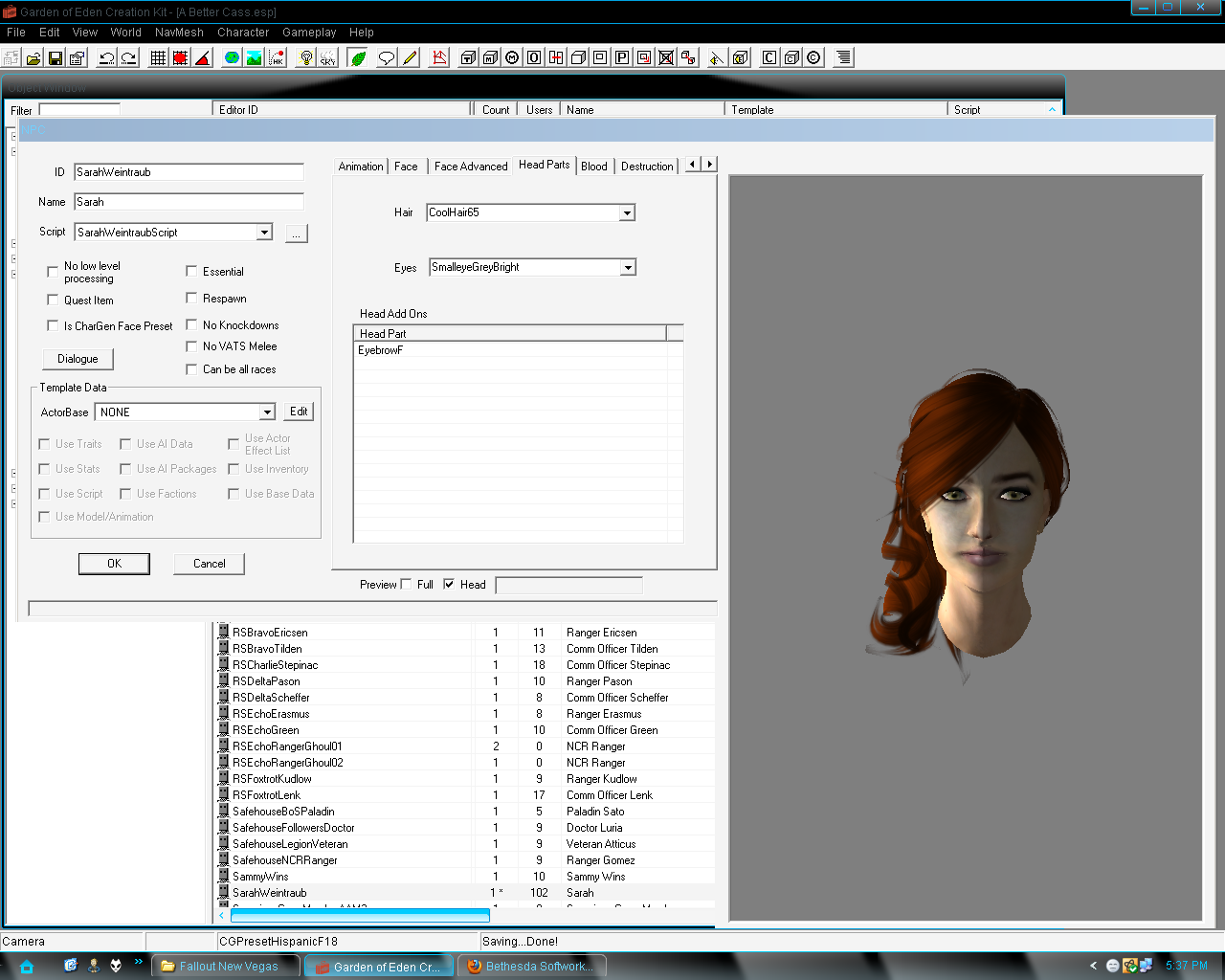Click the preferences clipboard toolbar icon
The width and height of the screenshot is (1225, 980).
coord(78,57)
